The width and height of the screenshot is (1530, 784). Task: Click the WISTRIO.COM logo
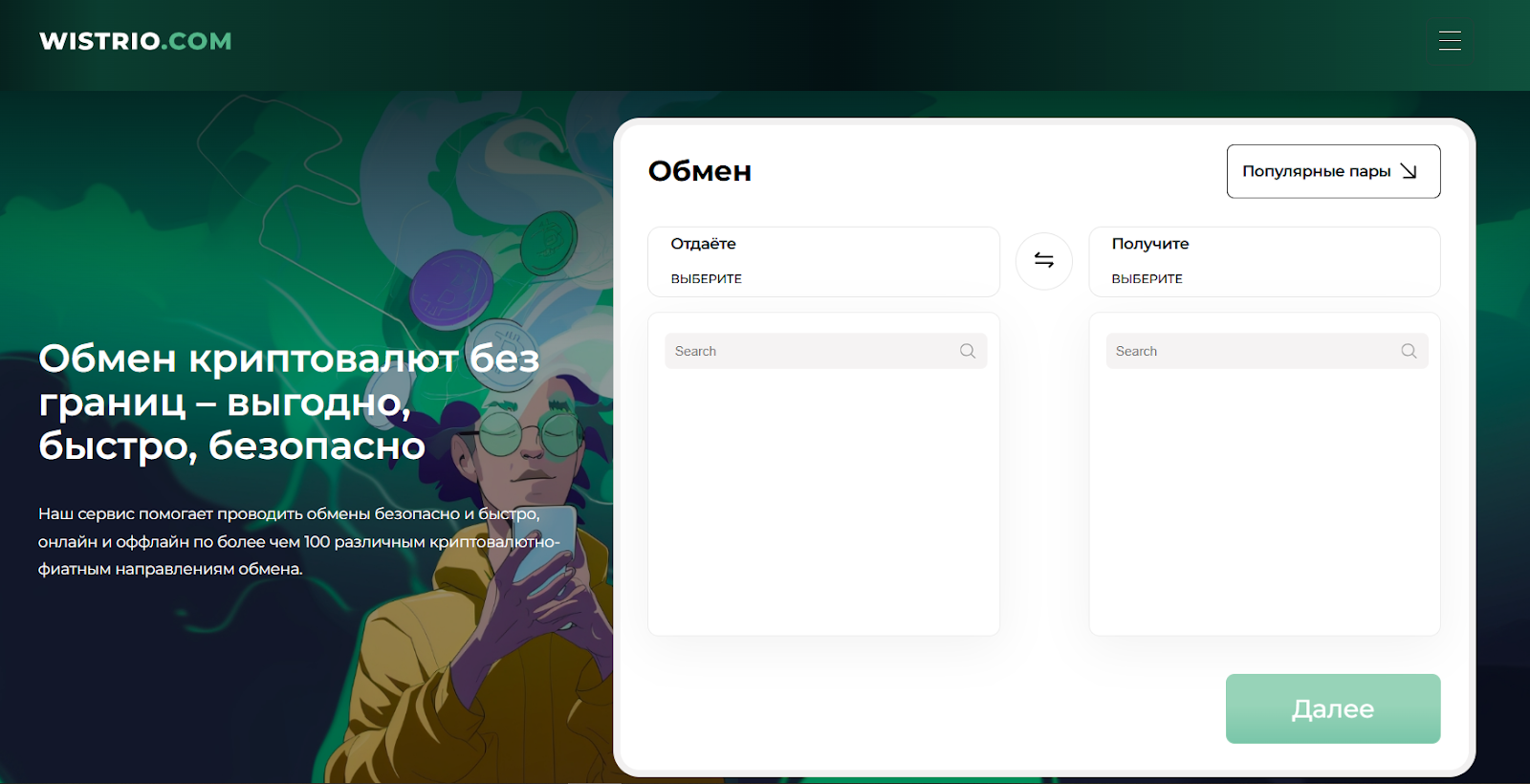[136, 41]
